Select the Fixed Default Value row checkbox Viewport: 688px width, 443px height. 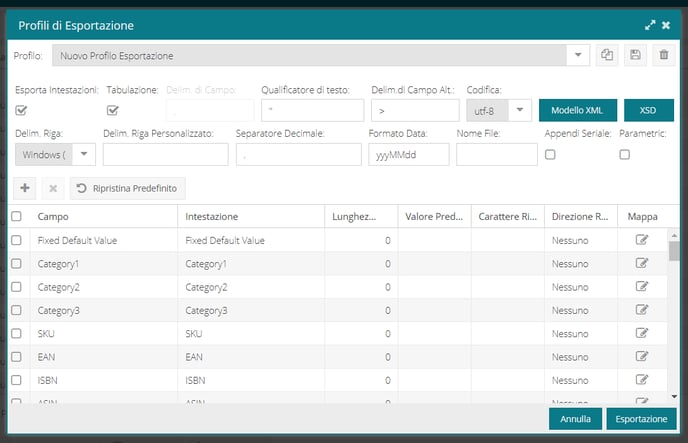[16, 240]
